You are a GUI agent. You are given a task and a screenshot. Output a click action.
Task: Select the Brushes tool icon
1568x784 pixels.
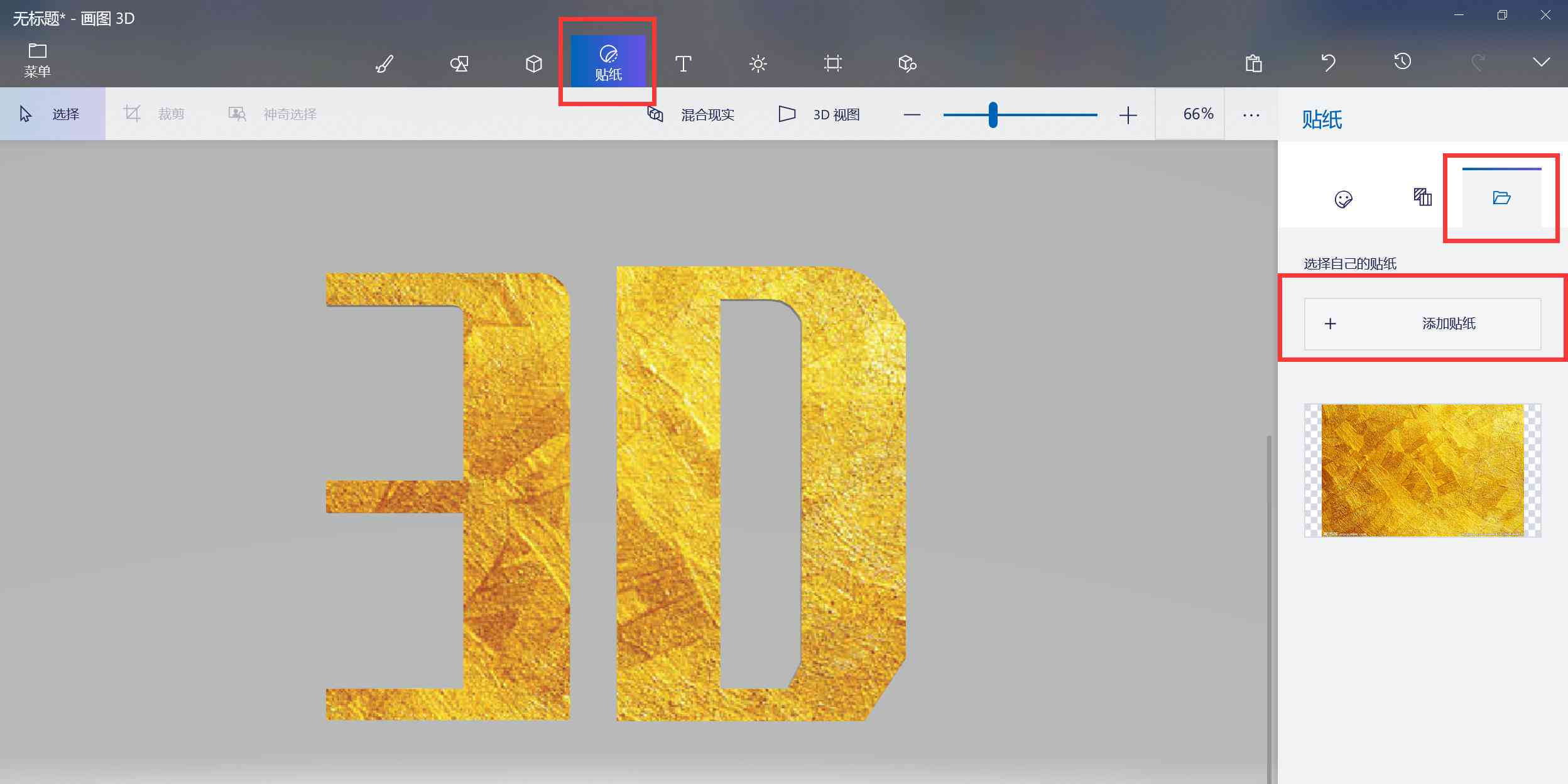(384, 63)
